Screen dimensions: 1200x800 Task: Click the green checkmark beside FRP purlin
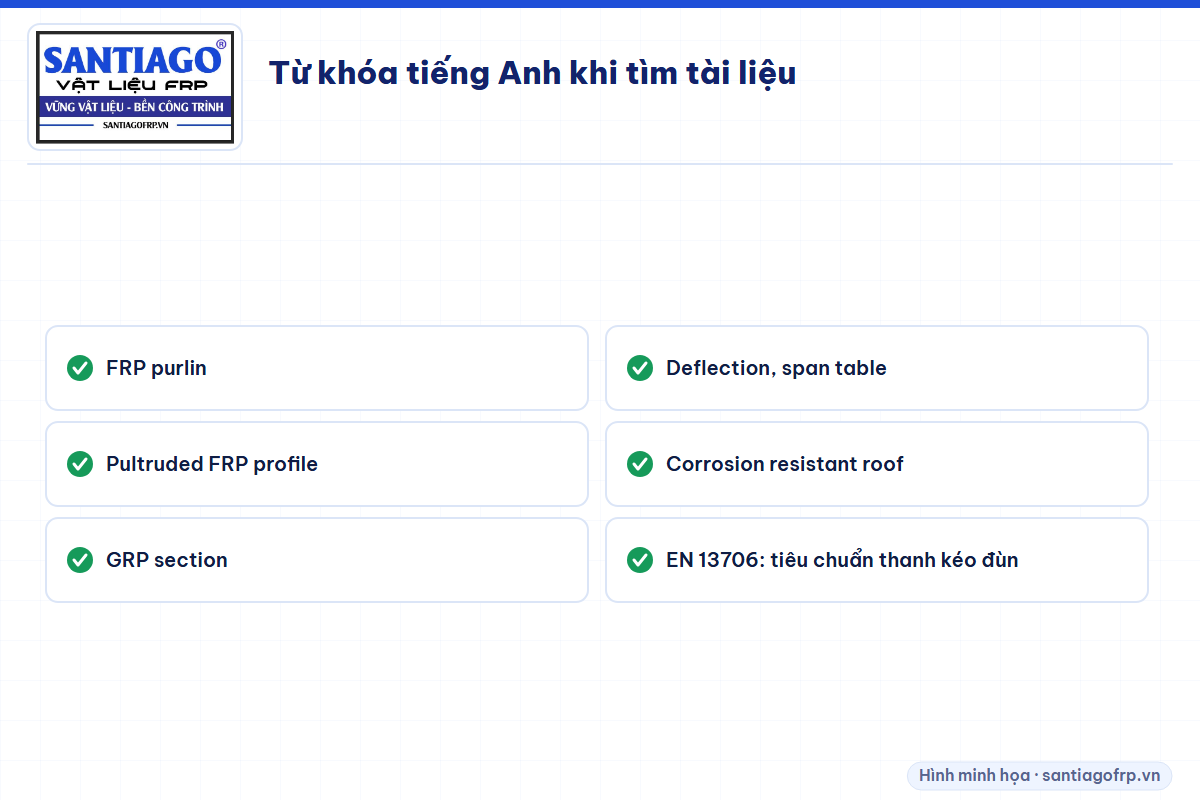80,368
